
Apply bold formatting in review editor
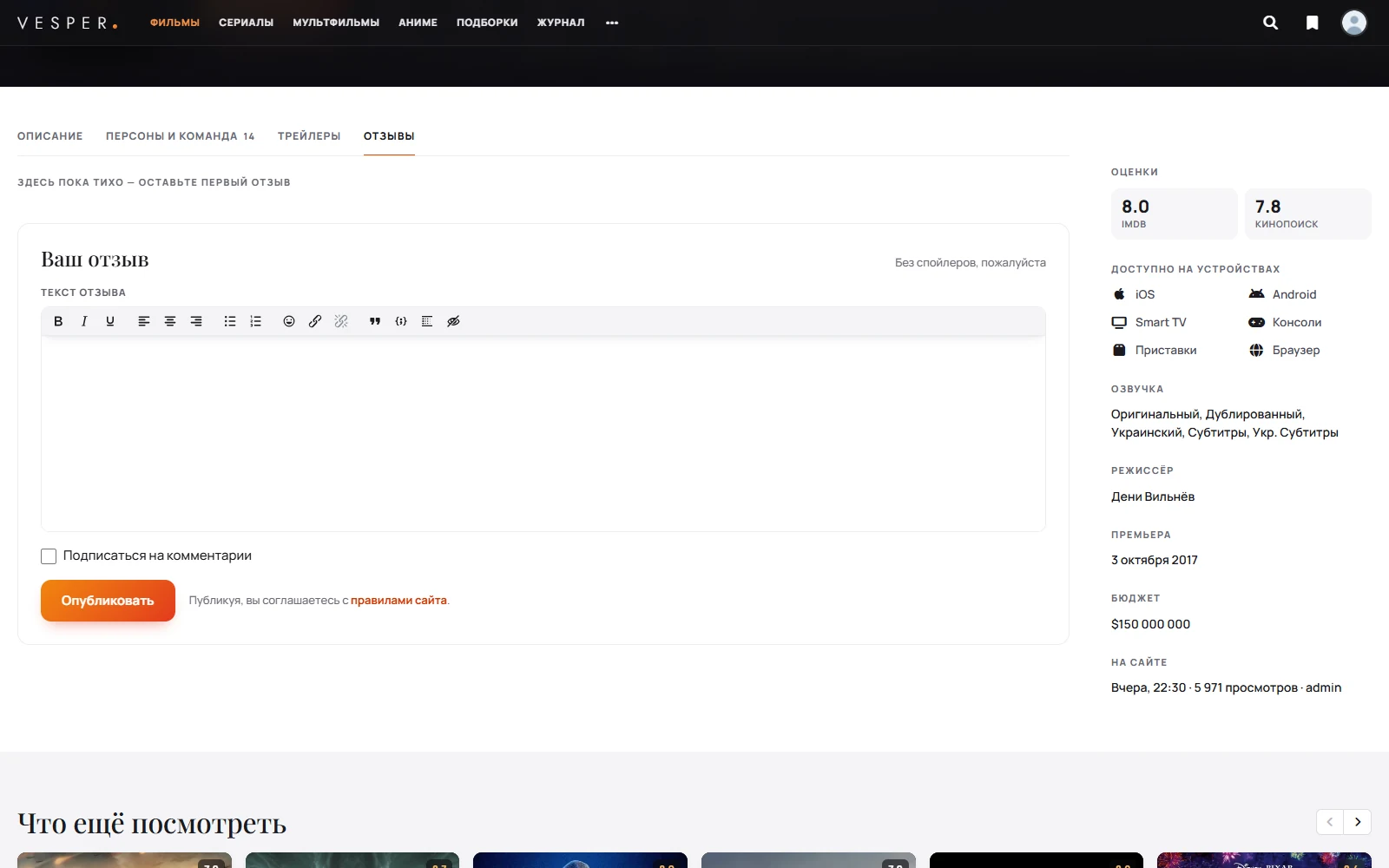(x=58, y=321)
